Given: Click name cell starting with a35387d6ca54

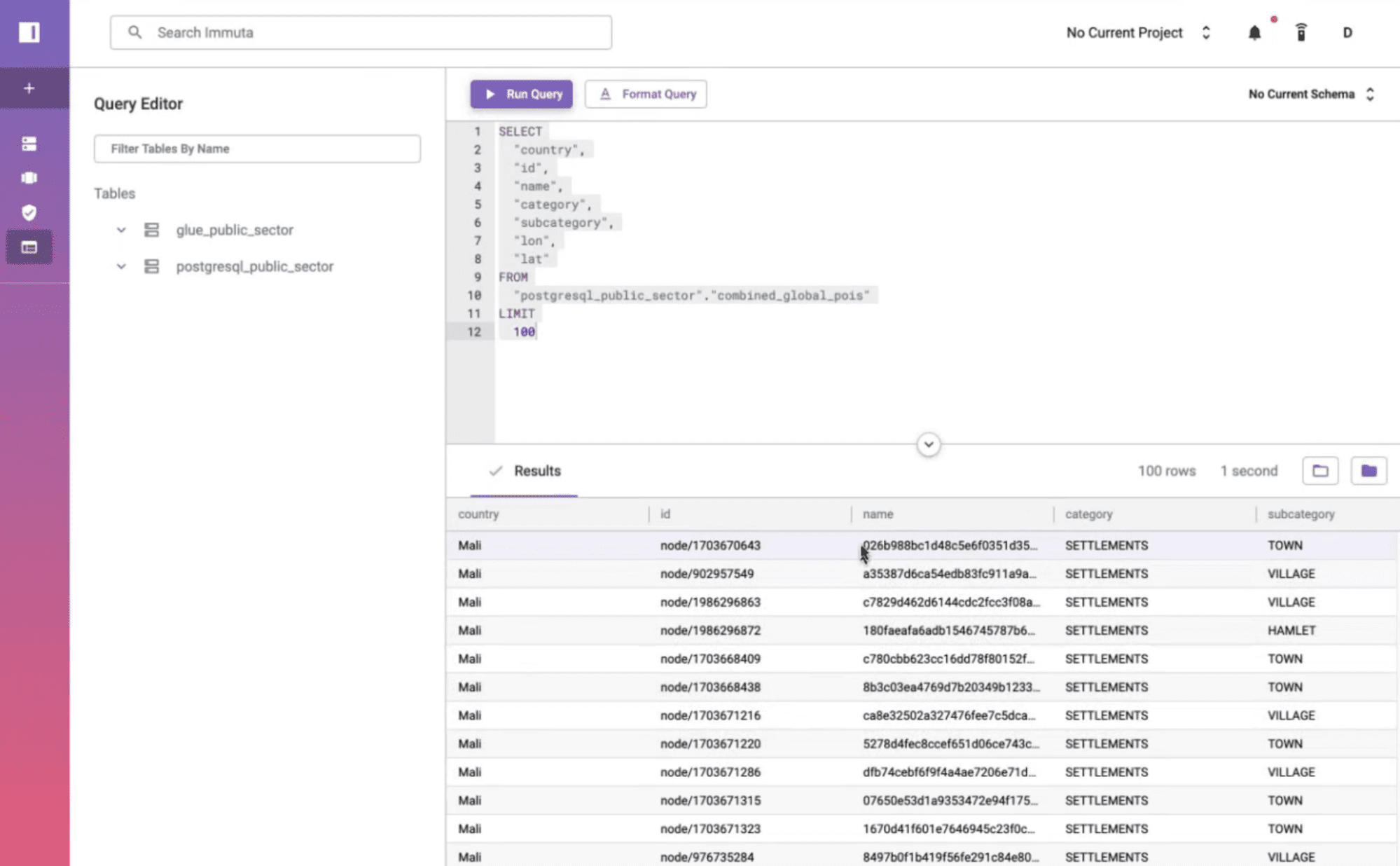Looking at the screenshot, I should tap(949, 573).
